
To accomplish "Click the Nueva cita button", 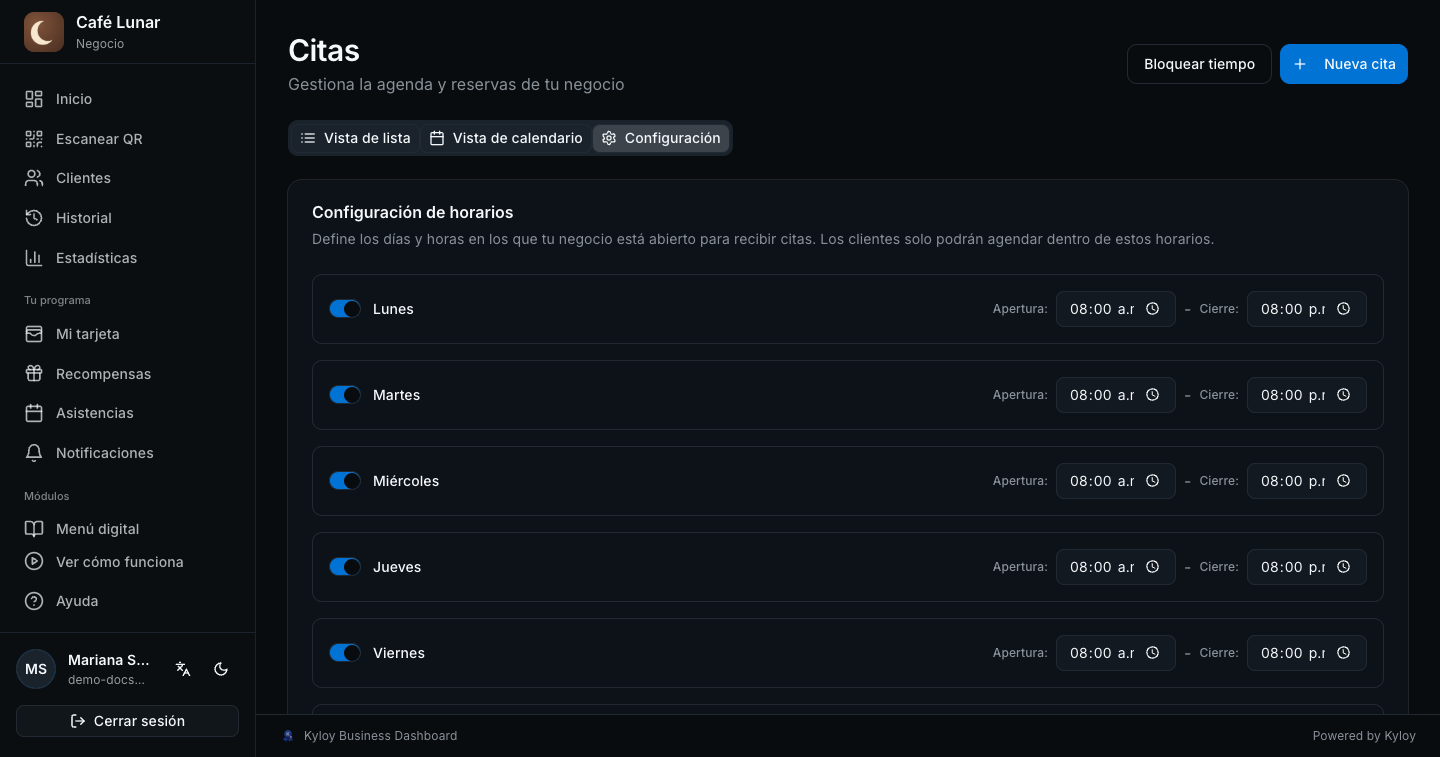I will point(1344,64).
